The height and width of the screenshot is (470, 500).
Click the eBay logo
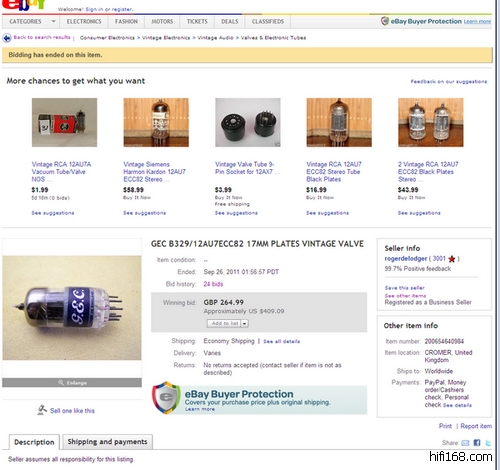pos(23,5)
